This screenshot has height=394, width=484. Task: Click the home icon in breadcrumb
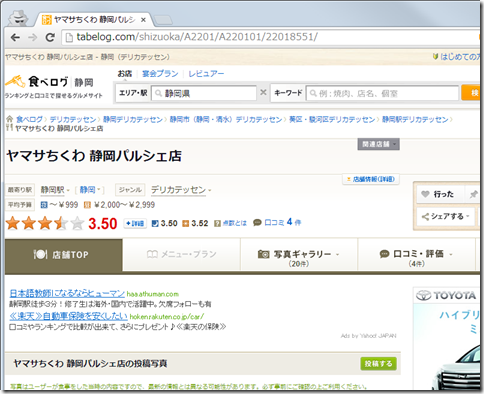tap(10, 119)
